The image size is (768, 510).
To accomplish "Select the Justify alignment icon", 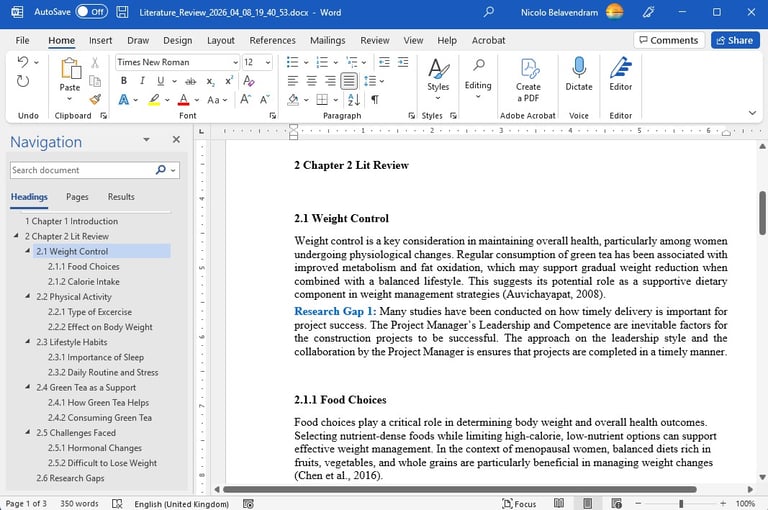I will 349,81.
